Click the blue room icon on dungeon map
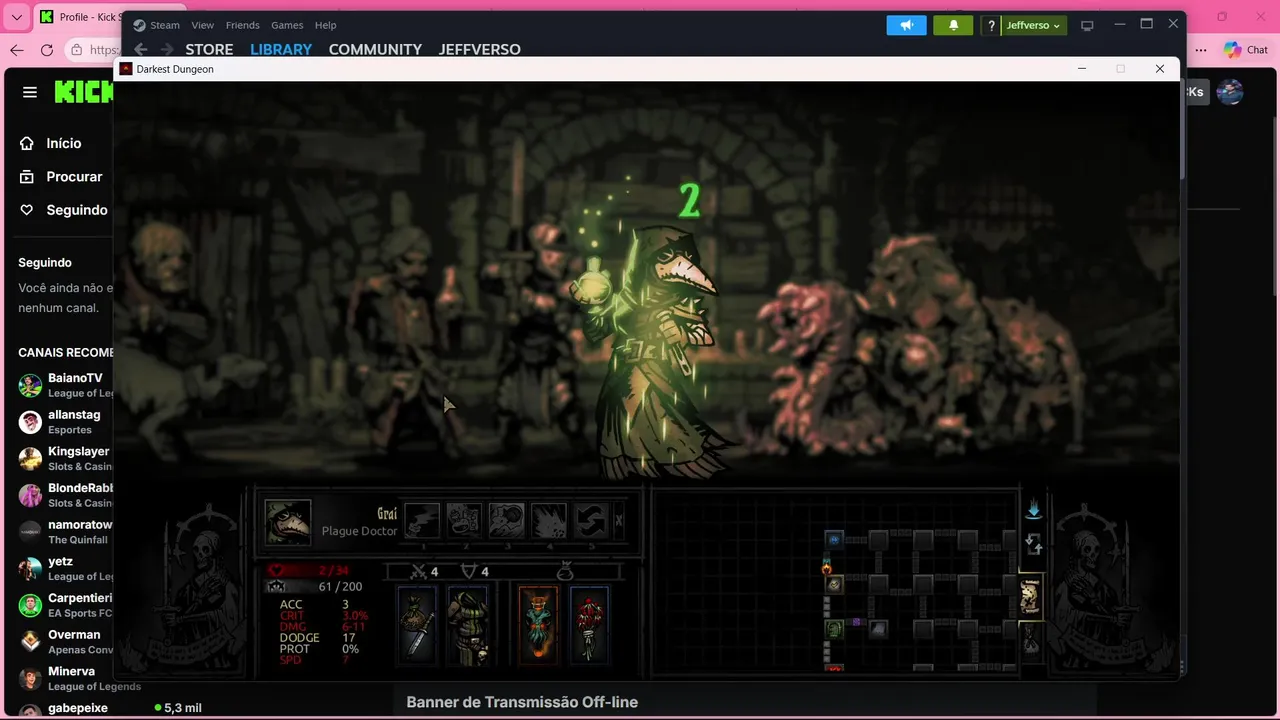 click(834, 540)
